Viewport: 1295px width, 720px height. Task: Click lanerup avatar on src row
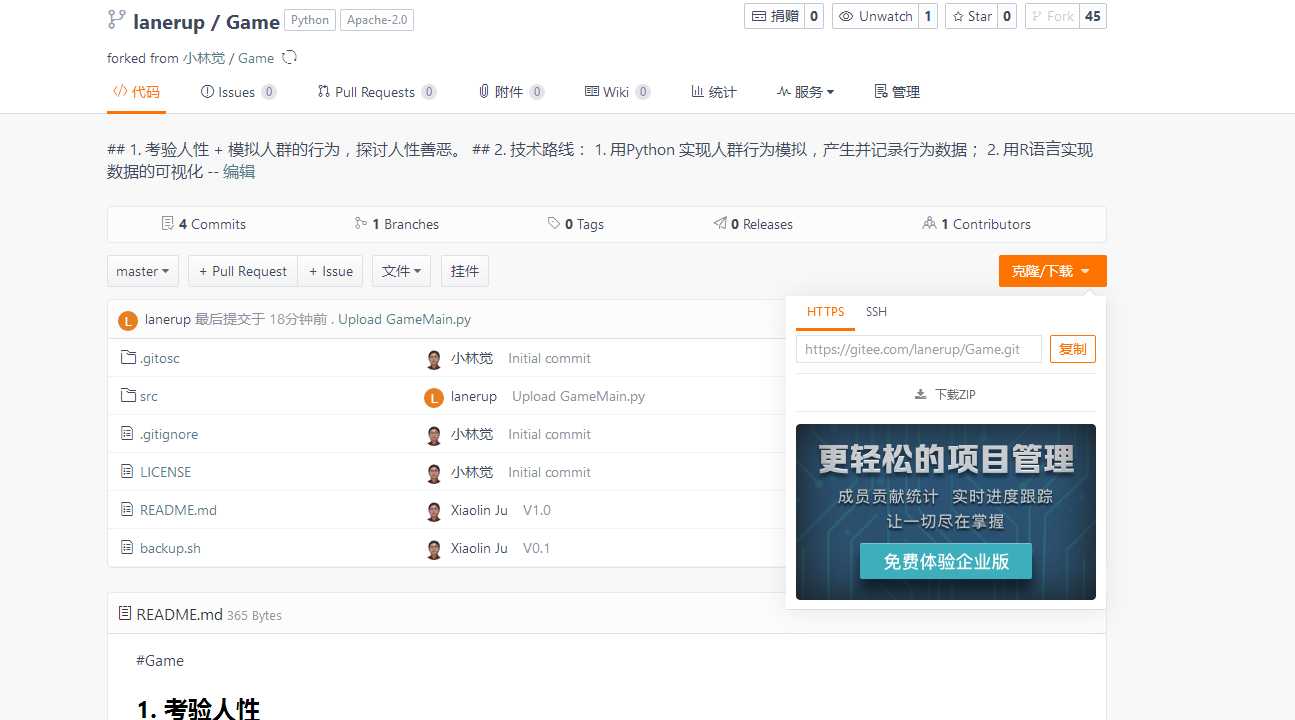(434, 397)
